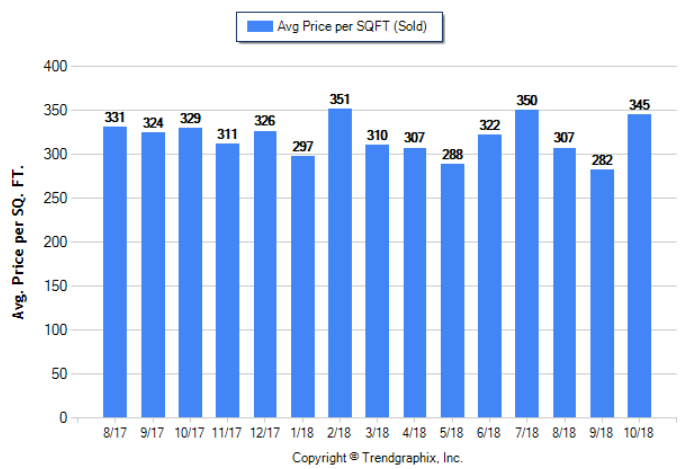Select the 9/17 bar showing 324
This screenshot has width=699, height=469.
coord(153,275)
